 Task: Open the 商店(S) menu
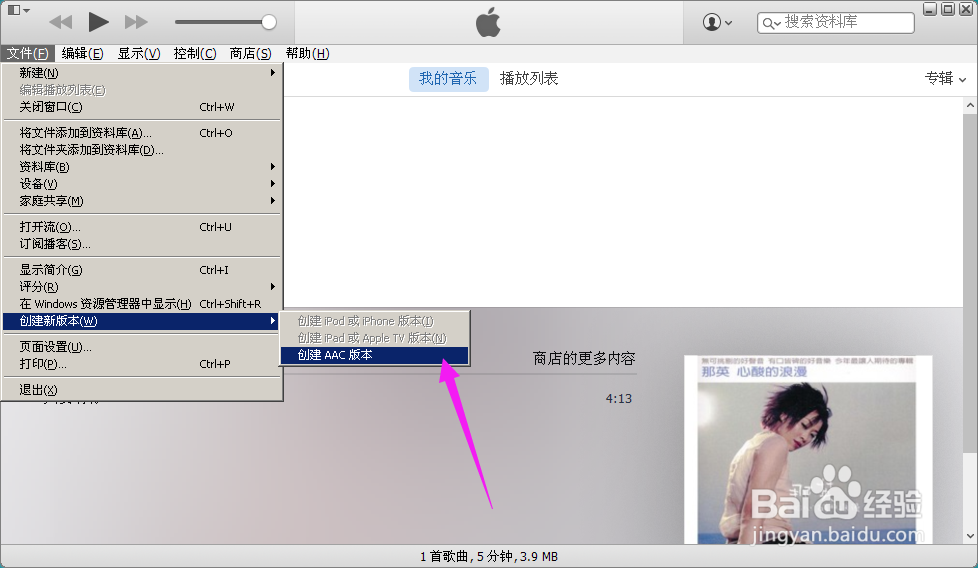click(251, 54)
